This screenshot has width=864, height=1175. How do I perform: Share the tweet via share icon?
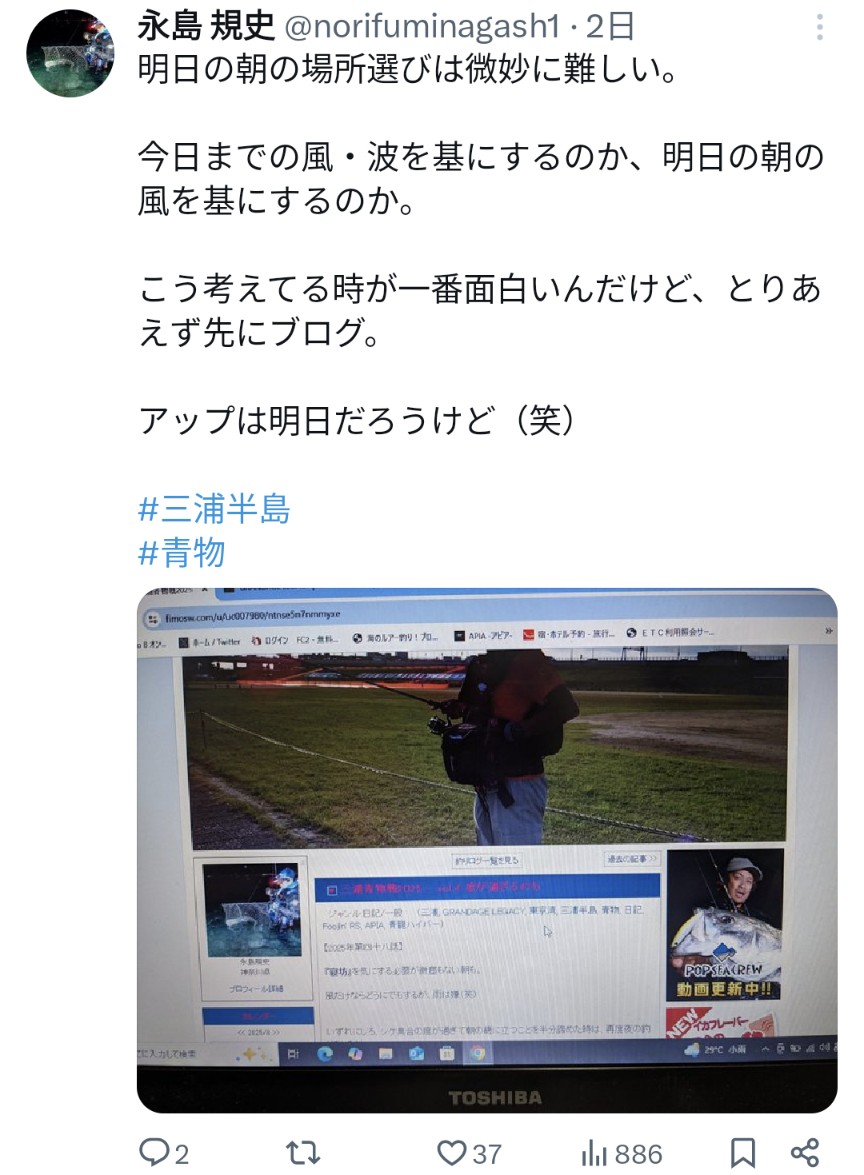(x=805, y=1153)
